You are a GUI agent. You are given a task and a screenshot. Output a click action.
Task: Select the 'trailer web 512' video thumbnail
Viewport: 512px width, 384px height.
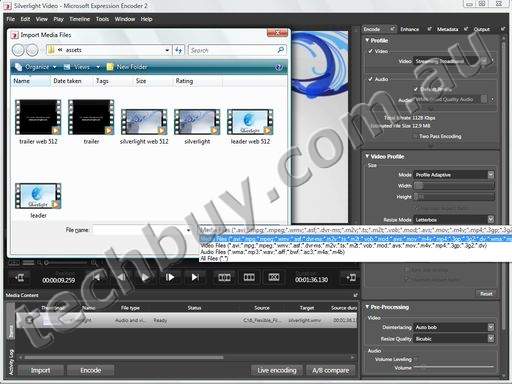coord(38,117)
